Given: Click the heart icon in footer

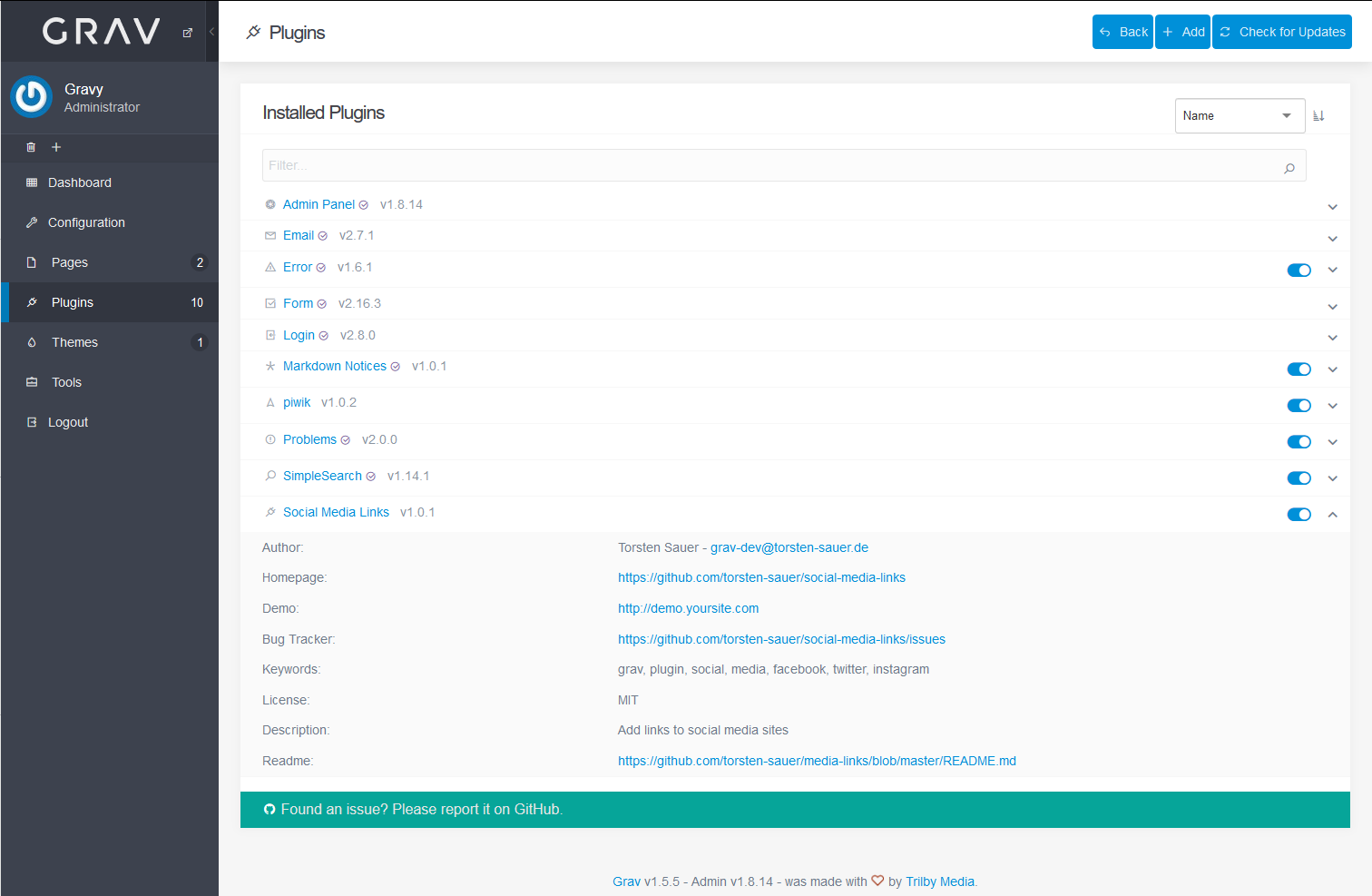Looking at the screenshot, I should point(877,881).
